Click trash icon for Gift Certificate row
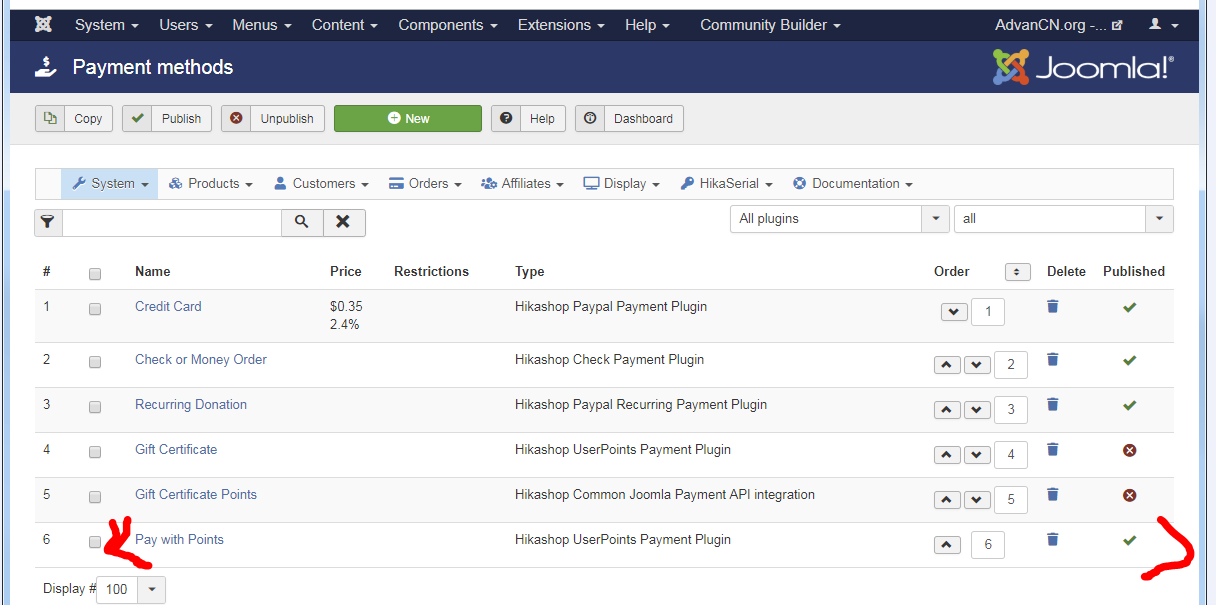Image resolution: width=1216 pixels, height=605 pixels. (x=1052, y=450)
